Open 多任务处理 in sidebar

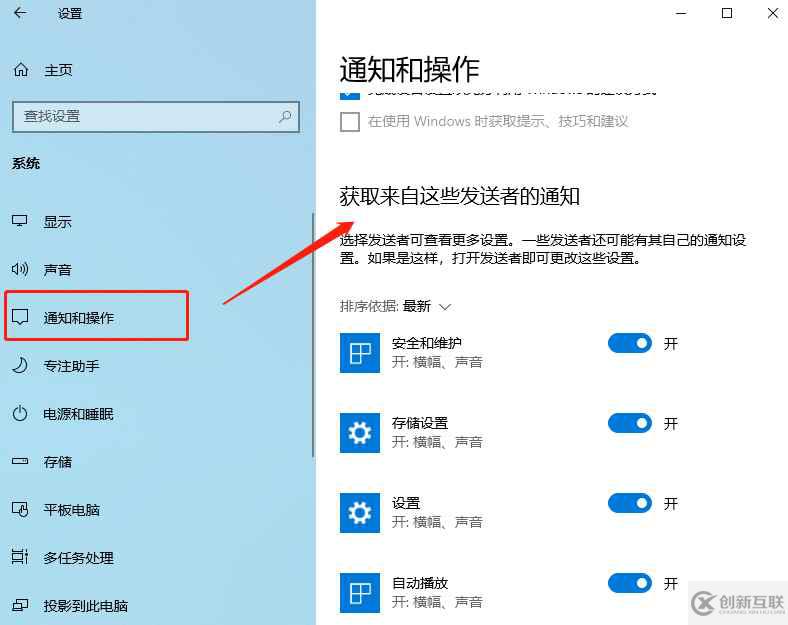tap(78, 558)
